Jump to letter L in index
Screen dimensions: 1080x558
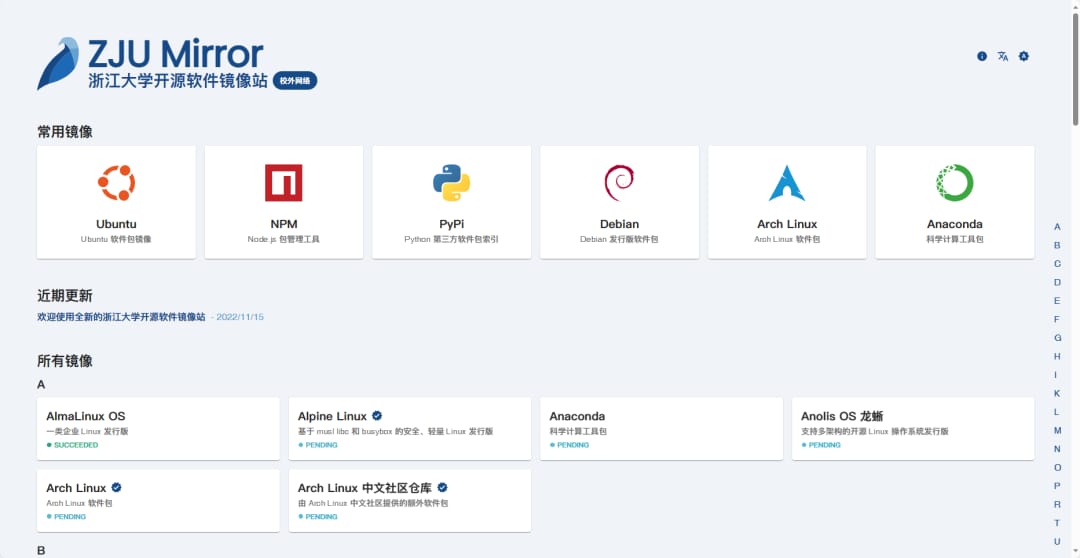[x=1057, y=412]
